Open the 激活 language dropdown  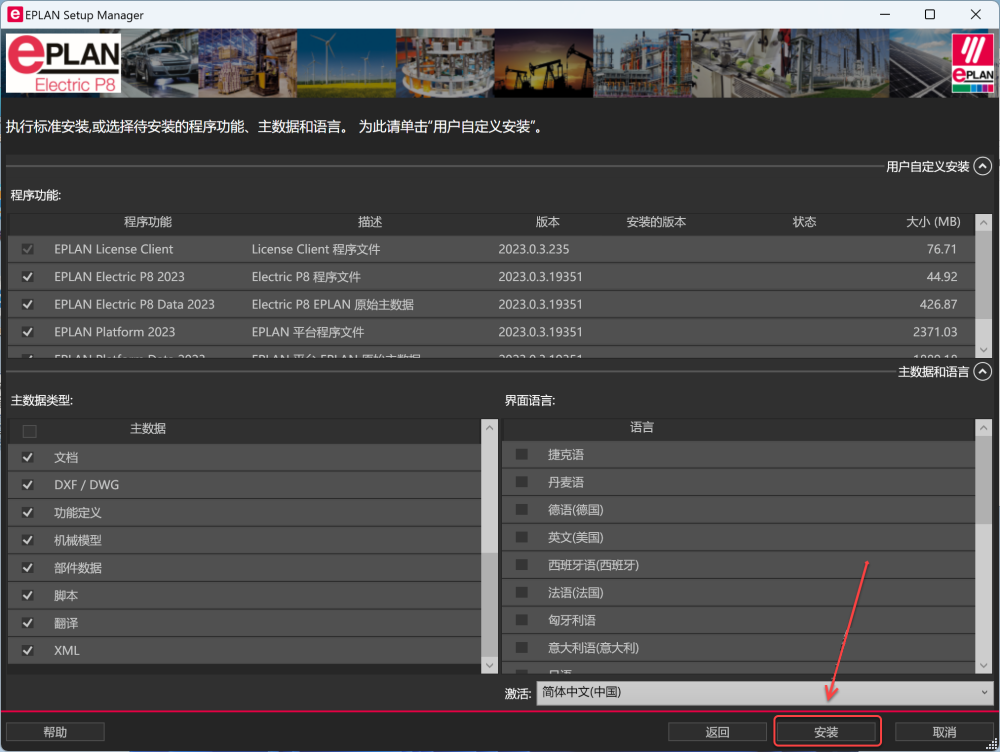[x=985, y=692]
